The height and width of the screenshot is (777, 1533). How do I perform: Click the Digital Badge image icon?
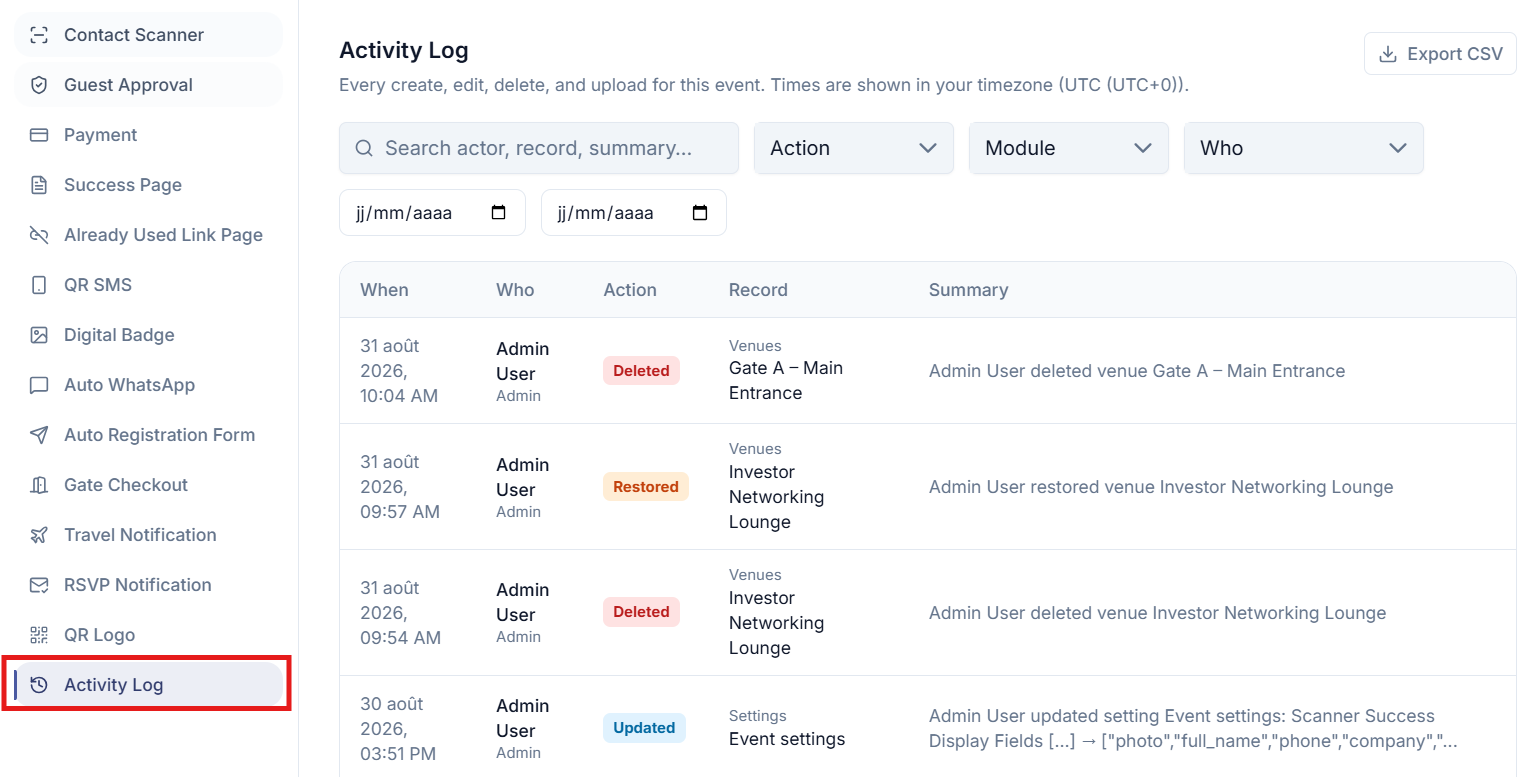point(39,335)
